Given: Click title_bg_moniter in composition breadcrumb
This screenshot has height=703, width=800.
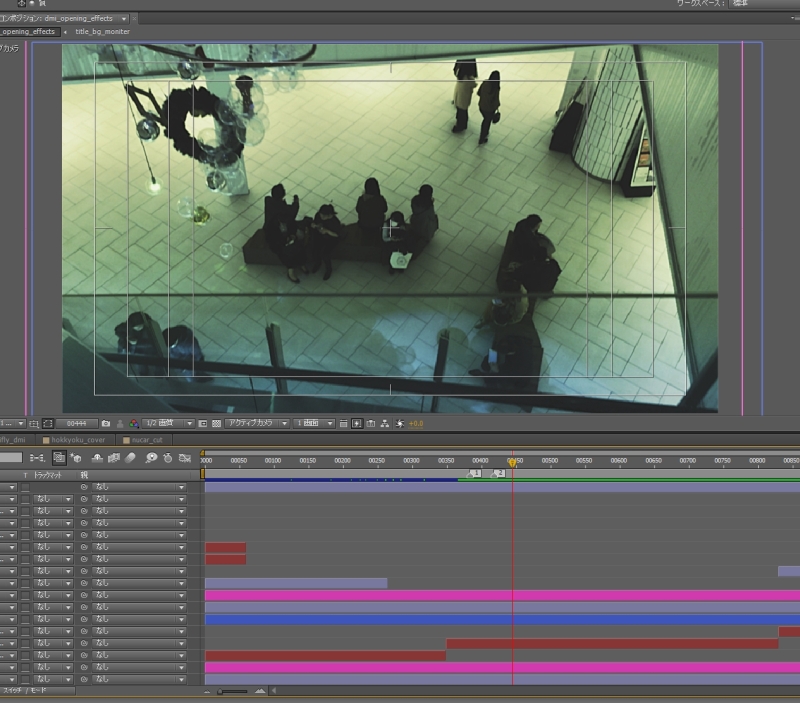Looking at the screenshot, I should tap(102, 32).
